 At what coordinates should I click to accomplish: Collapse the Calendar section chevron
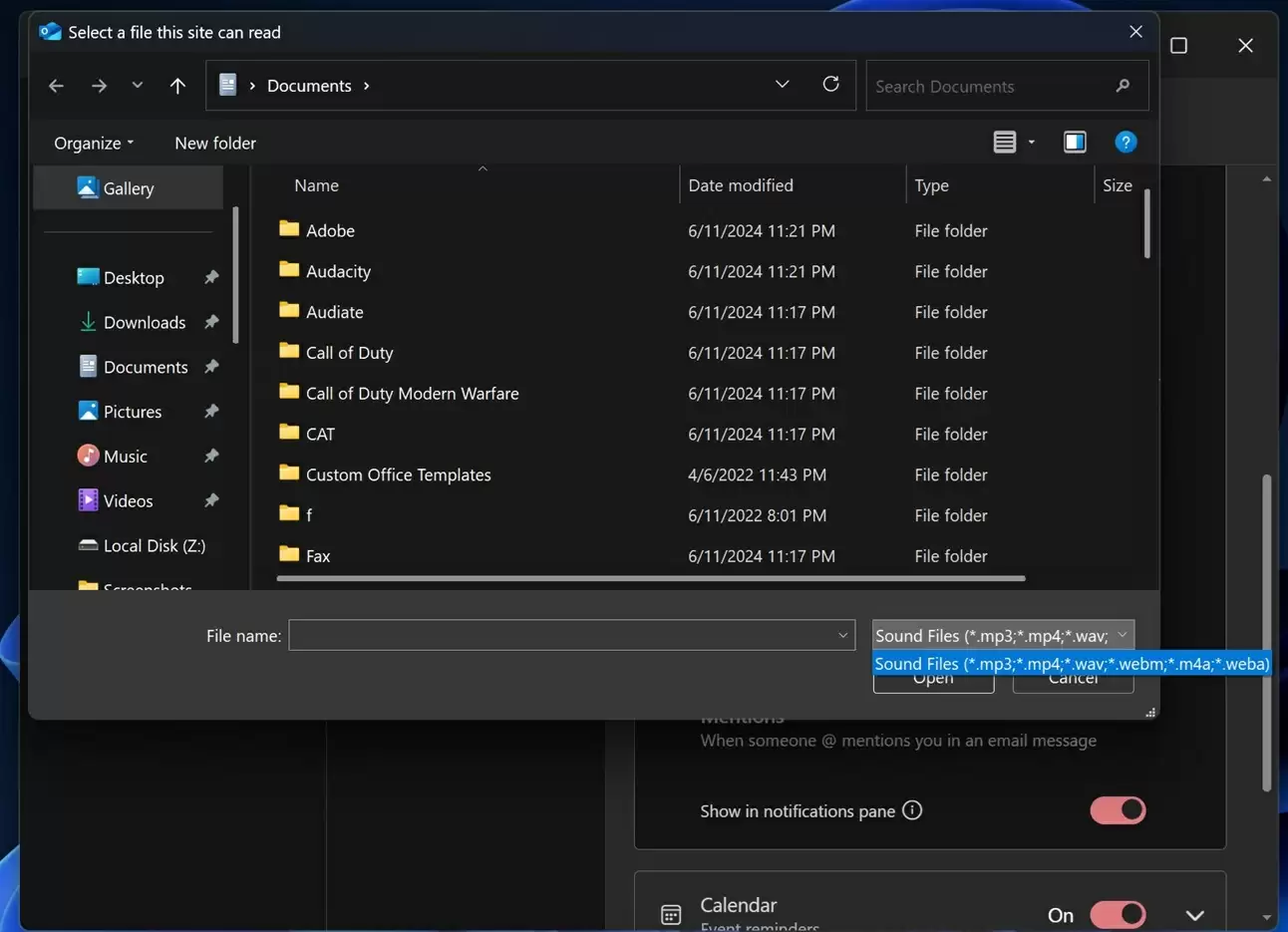[x=1194, y=912]
